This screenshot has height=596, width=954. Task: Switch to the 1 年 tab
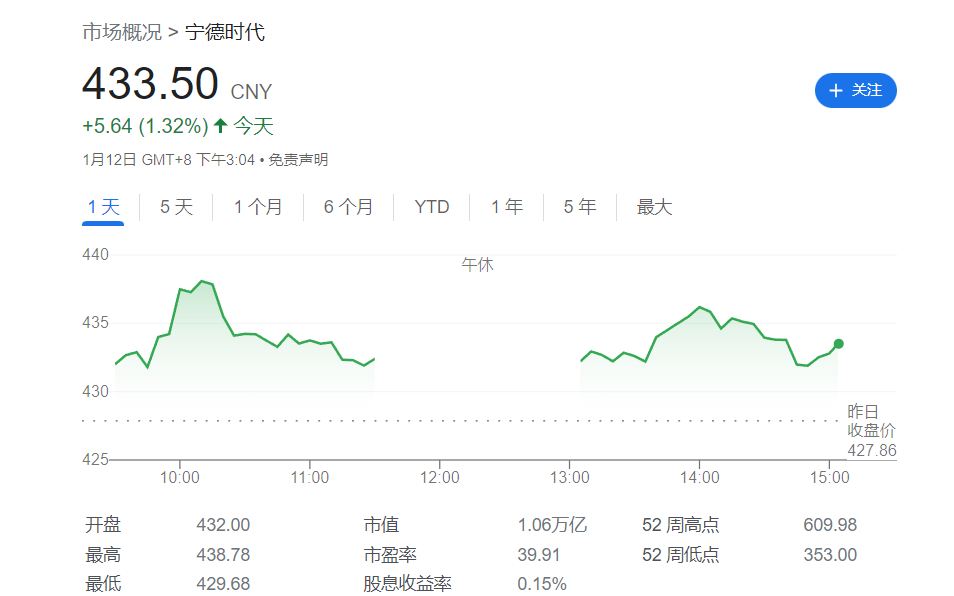(x=507, y=207)
